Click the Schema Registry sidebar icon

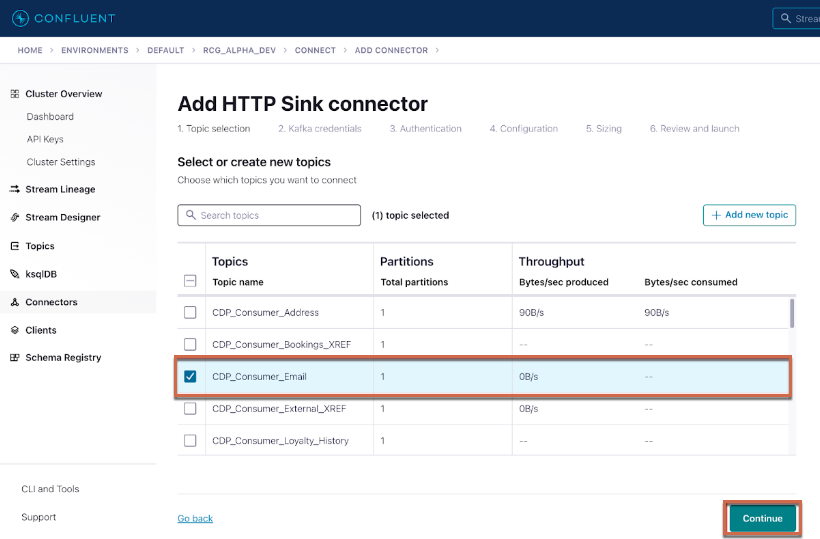pyautogui.click(x=15, y=358)
